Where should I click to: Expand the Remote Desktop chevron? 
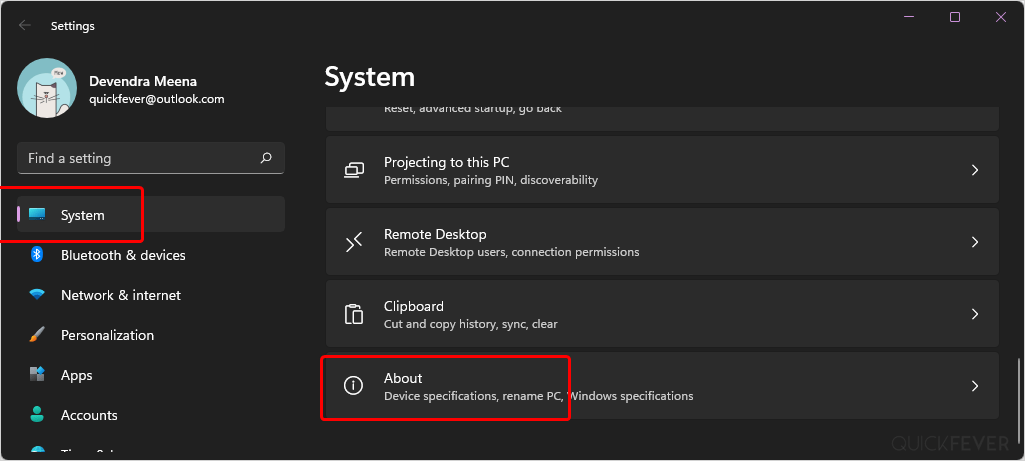[x=975, y=242]
